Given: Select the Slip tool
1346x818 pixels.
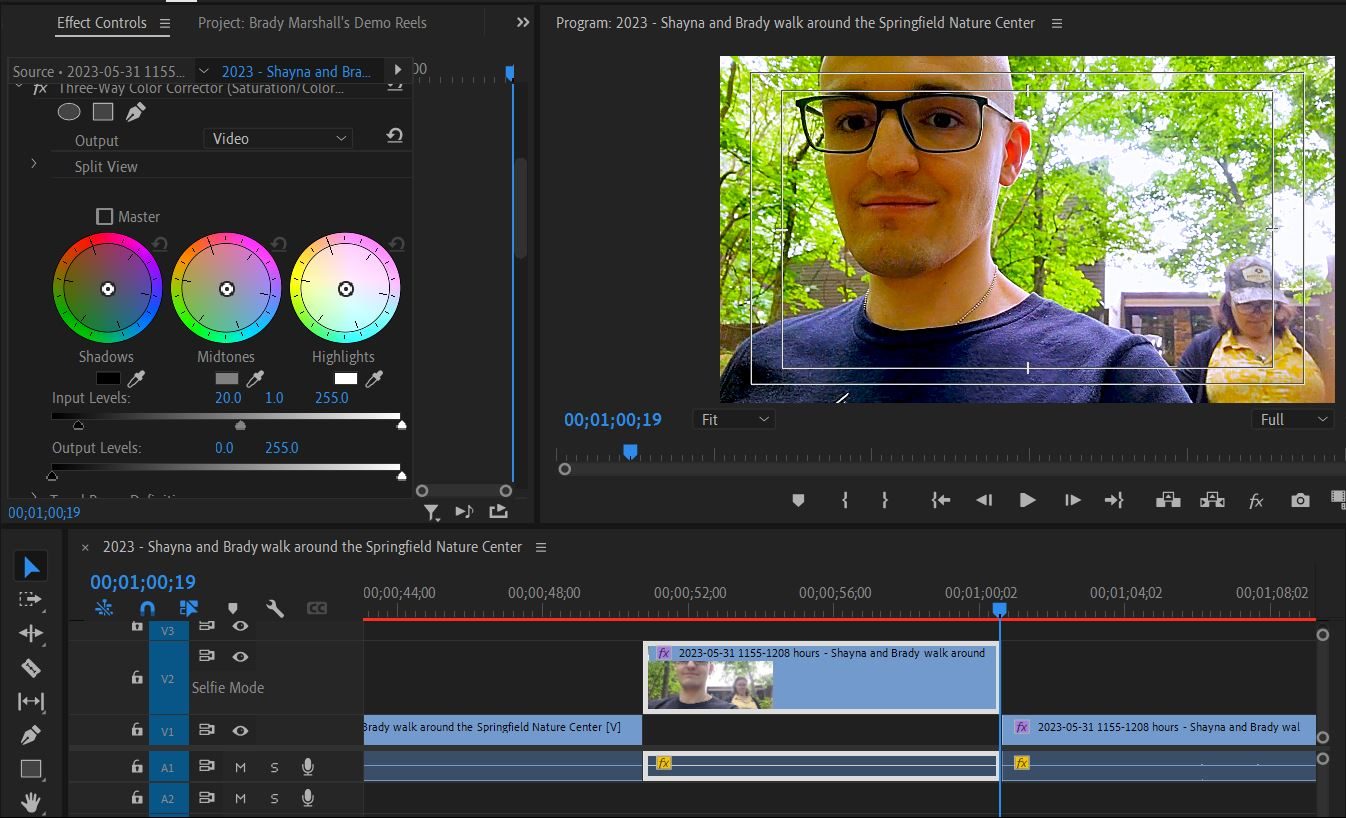Looking at the screenshot, I should 31,702.
